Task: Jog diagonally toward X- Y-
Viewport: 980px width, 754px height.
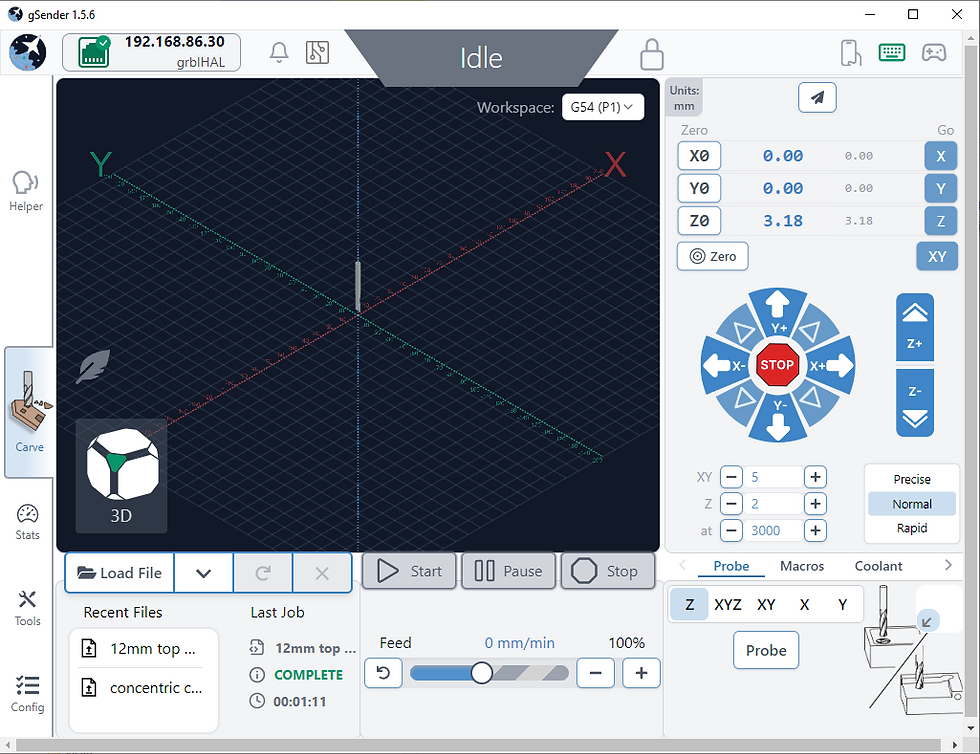Action: 744,398
